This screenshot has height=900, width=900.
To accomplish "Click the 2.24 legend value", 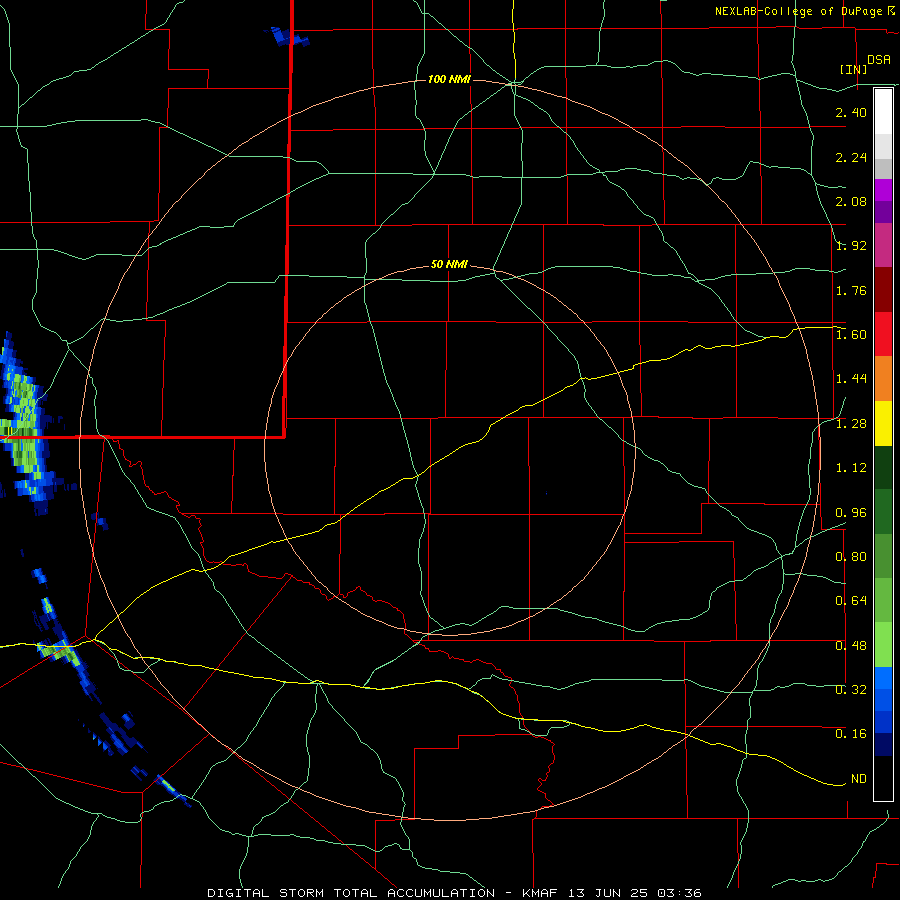I will (851, 157).
